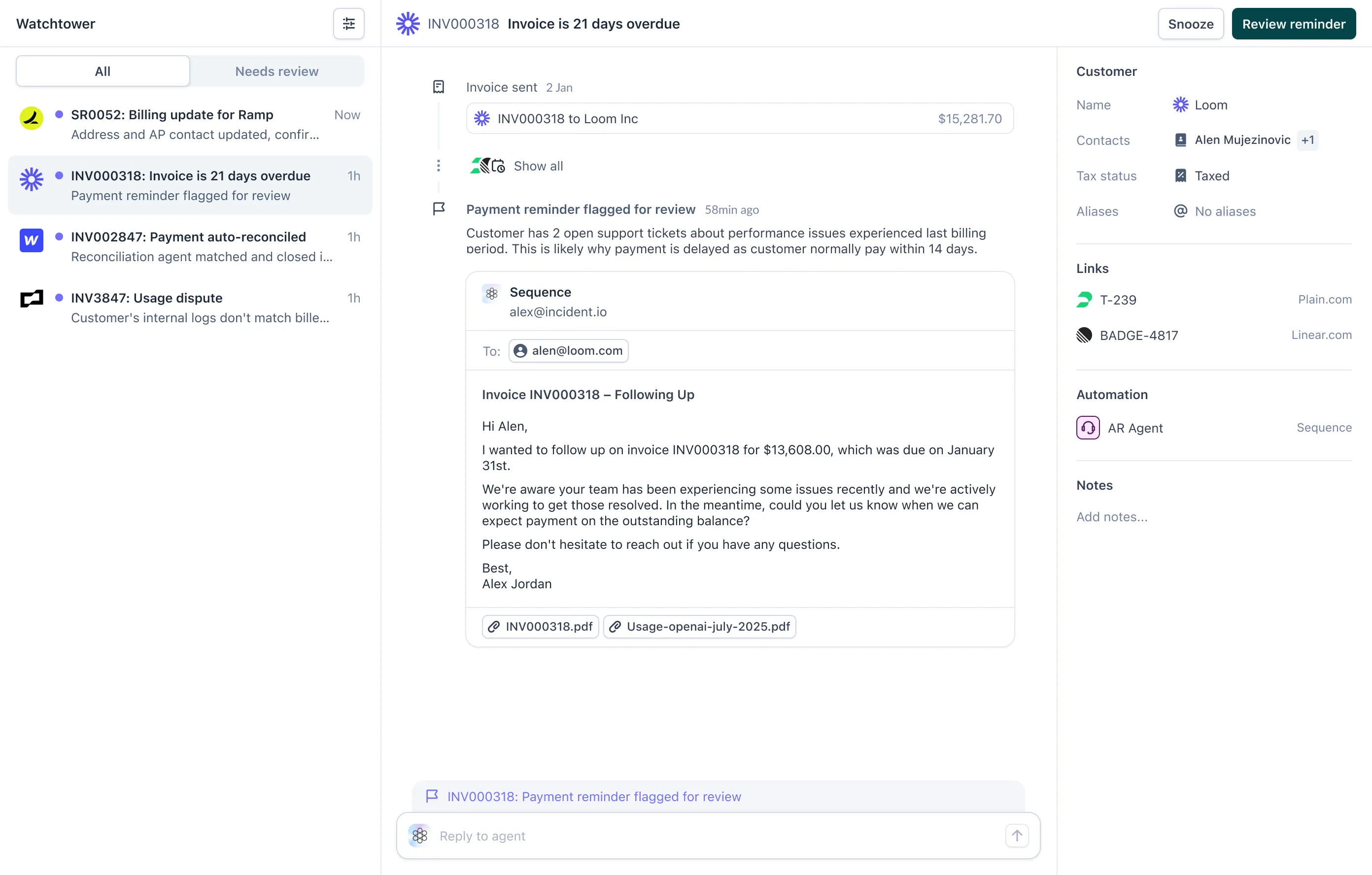This screenshot has height=875, width=1372.
Task: Click the Webflow logo on INV002847 item
Action: [32, 240]
